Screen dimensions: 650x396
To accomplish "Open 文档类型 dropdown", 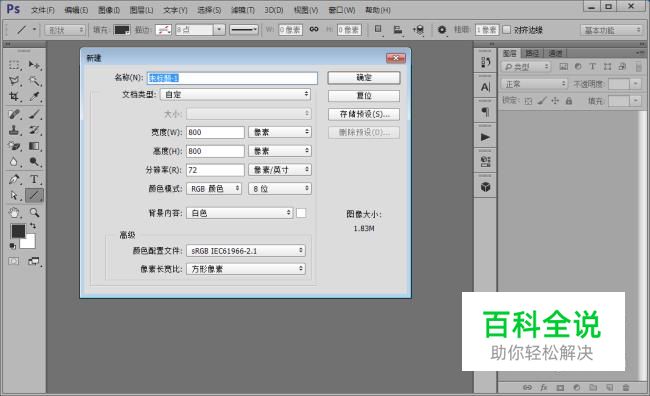I will pos(235,95).
